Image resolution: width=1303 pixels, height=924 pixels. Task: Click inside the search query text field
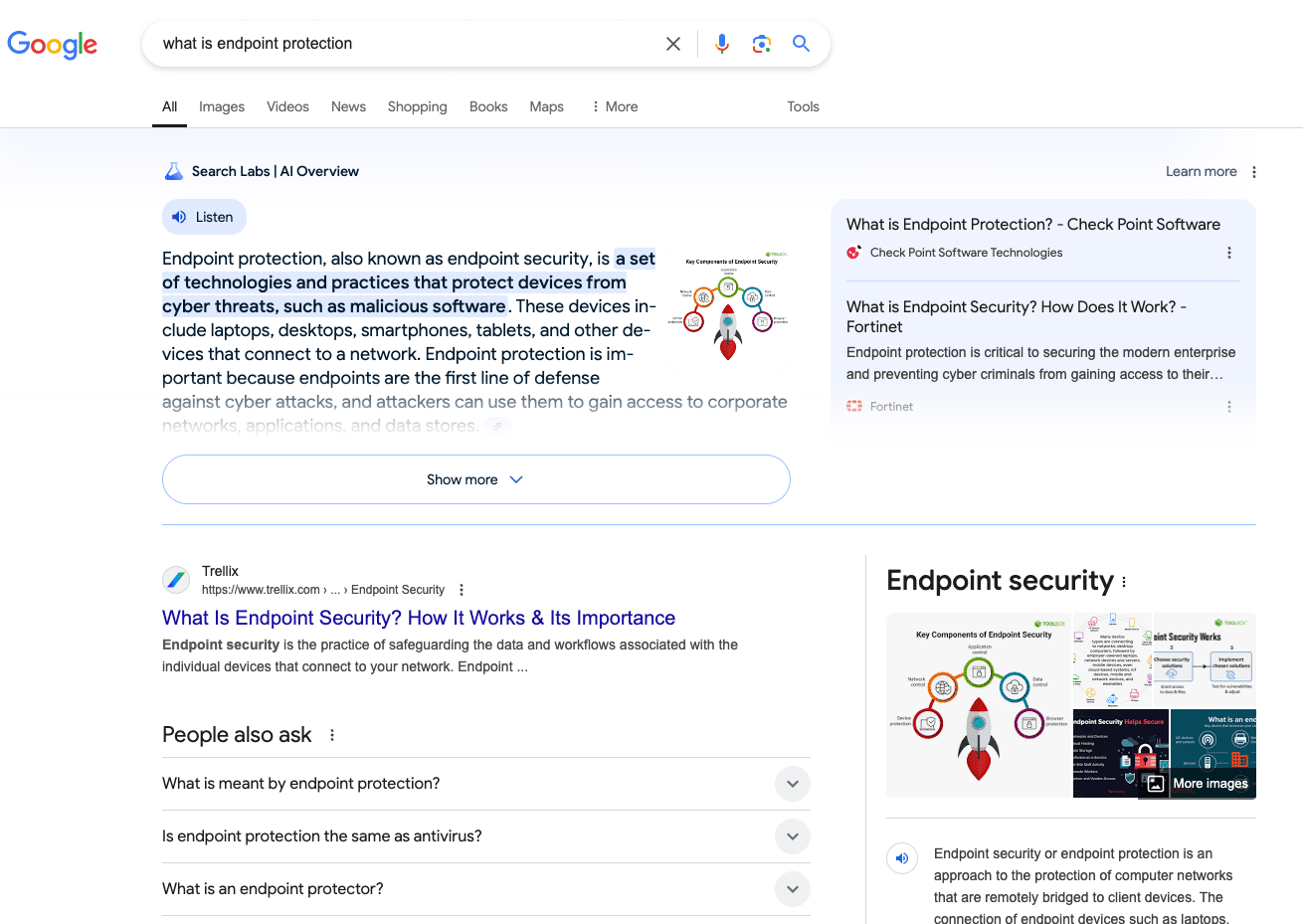coord(398,44)
